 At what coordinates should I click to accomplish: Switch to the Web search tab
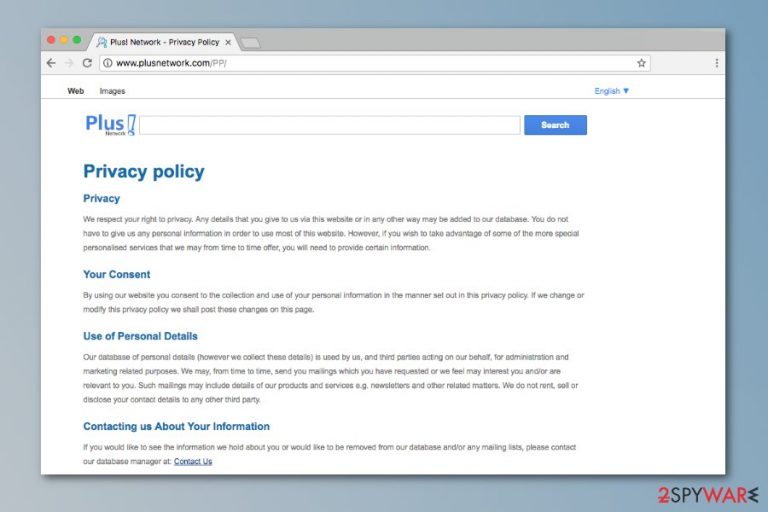pyautogui.click(x=75, y=91)
